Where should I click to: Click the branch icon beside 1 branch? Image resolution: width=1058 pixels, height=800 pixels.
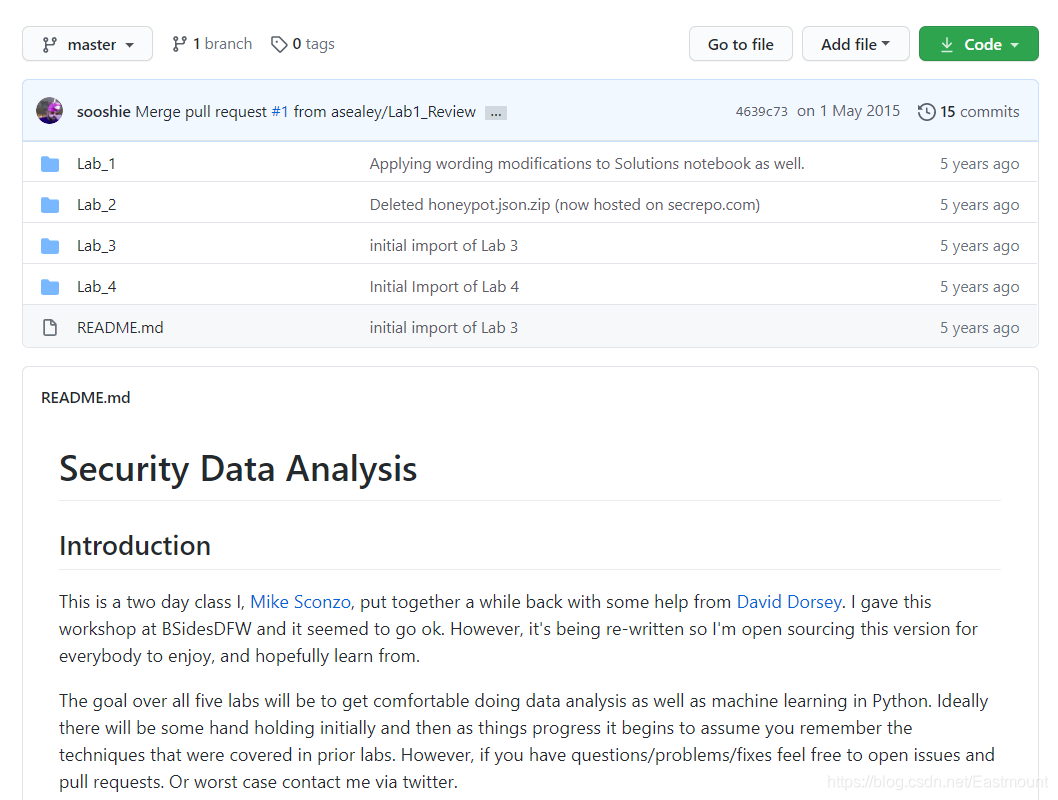coord(179,44)
